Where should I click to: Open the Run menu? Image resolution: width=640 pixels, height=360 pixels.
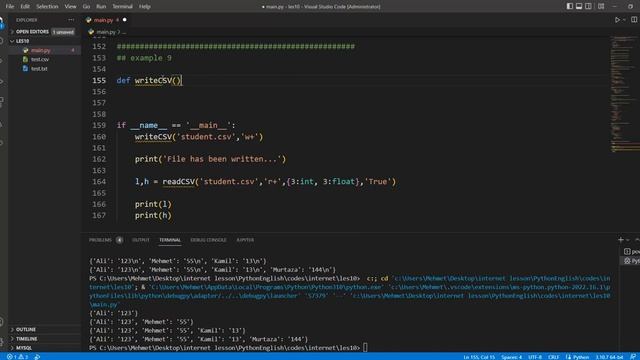(x=101, y=7)
